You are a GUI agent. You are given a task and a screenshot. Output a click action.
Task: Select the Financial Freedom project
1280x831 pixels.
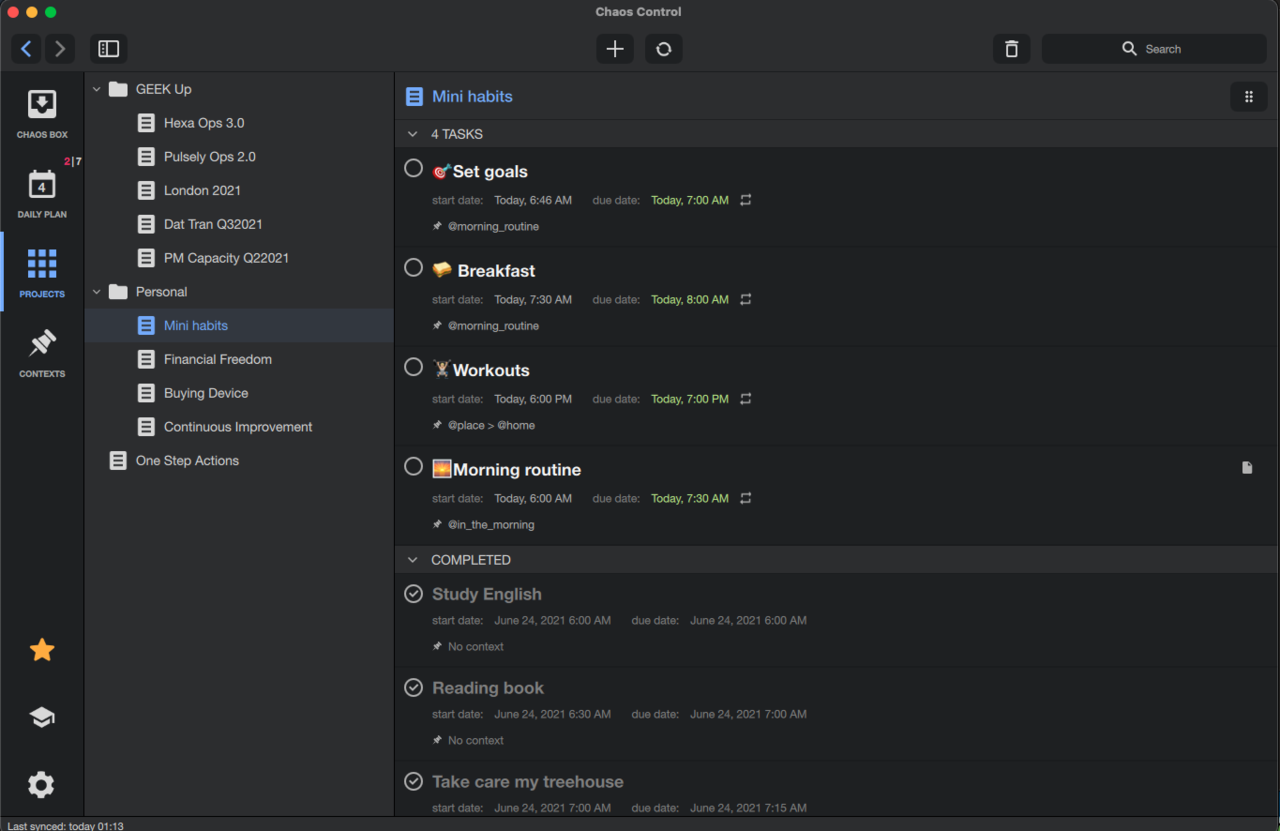(x=217, y=359)
